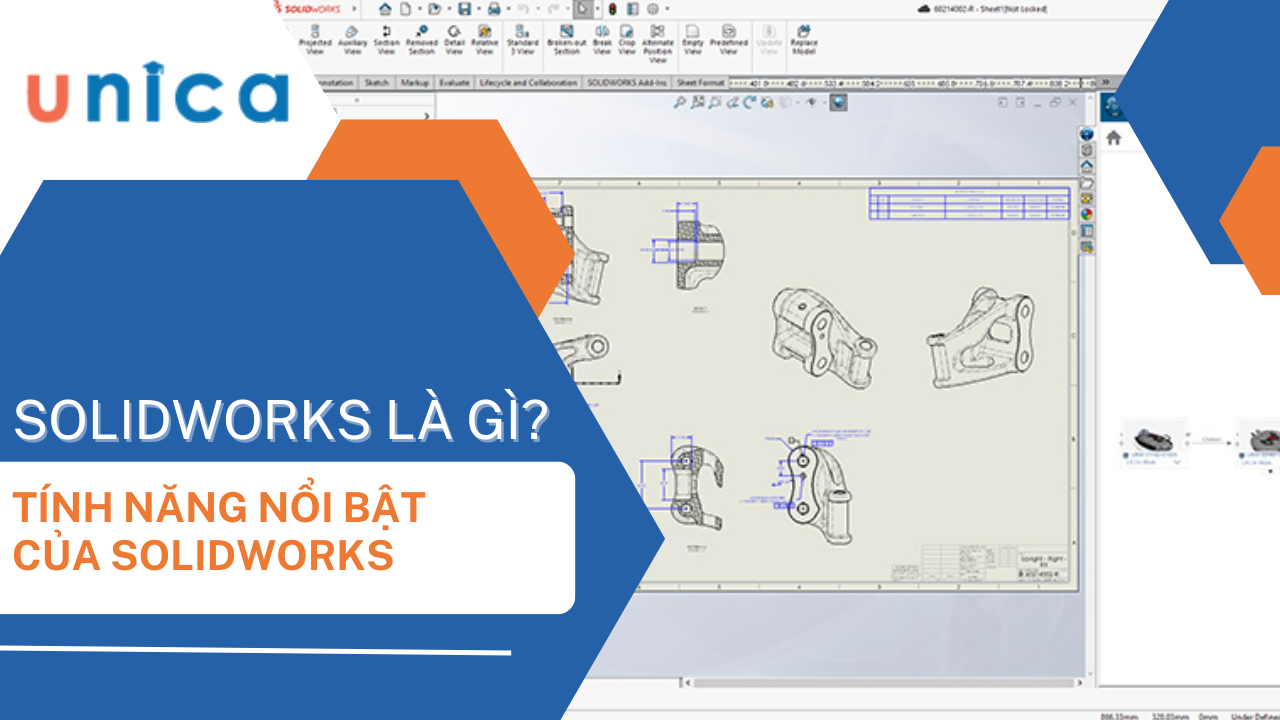Apply a Crop View
This screenshot has width=1280, height=720.
click(x=627, y=39)
